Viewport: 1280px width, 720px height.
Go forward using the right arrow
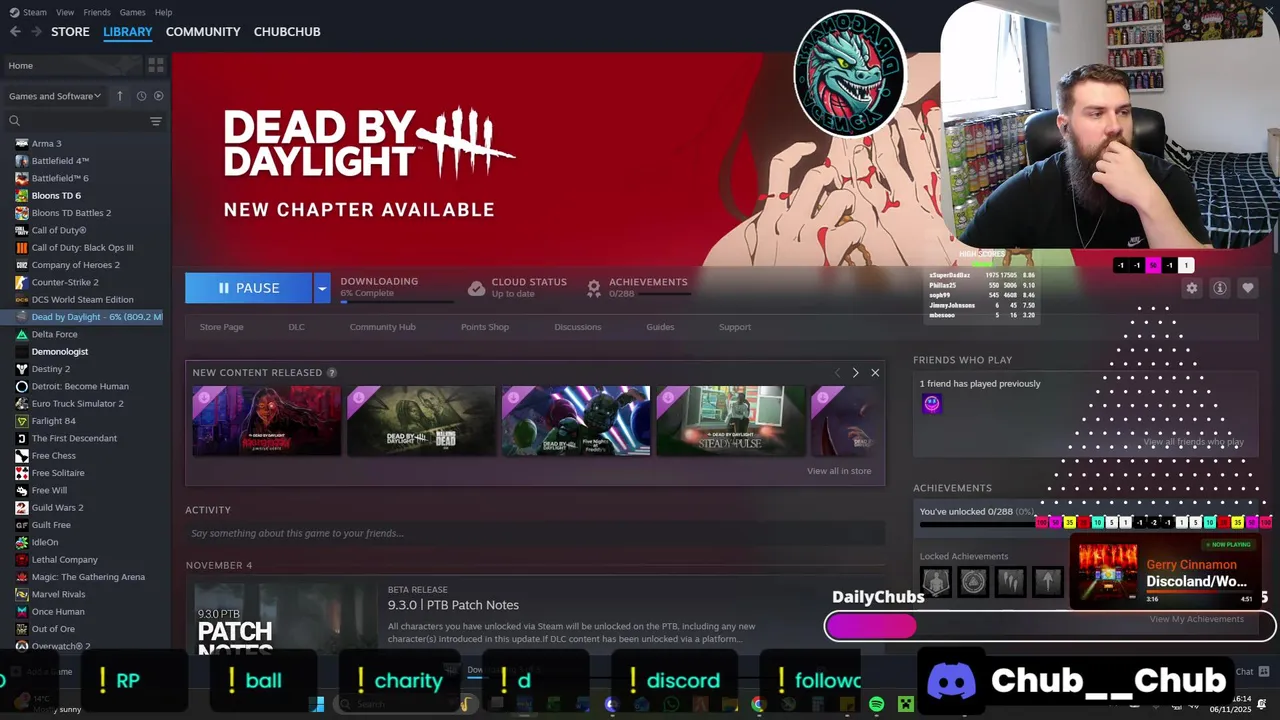[37, 32]
